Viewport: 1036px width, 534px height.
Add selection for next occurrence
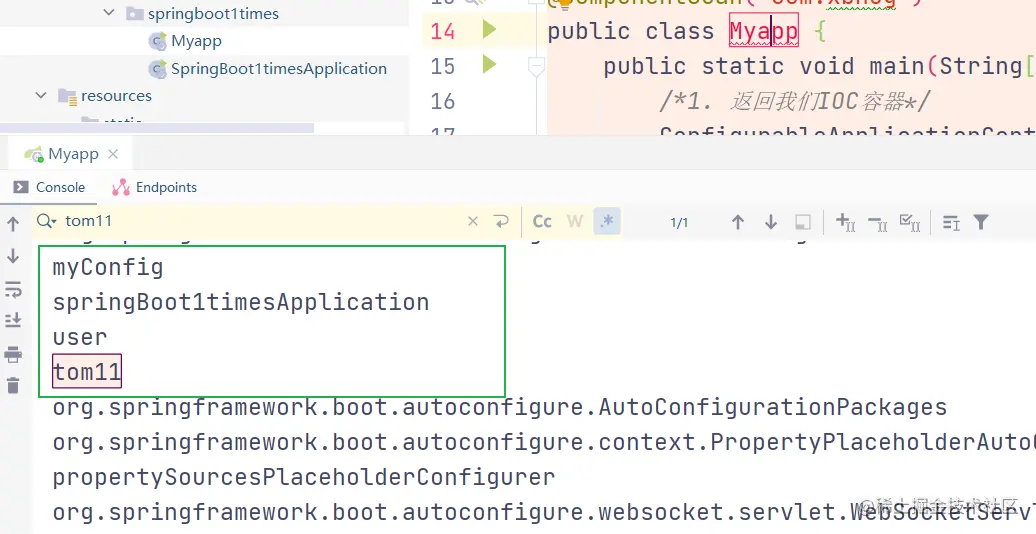pyautogui.click(x=846, y=222)
